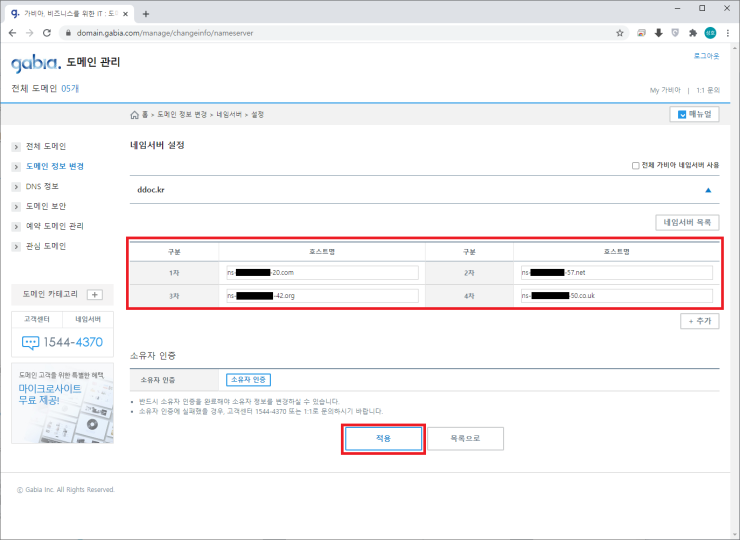
Task: Reload the page with the refresh icon
Action: [49, 32]
